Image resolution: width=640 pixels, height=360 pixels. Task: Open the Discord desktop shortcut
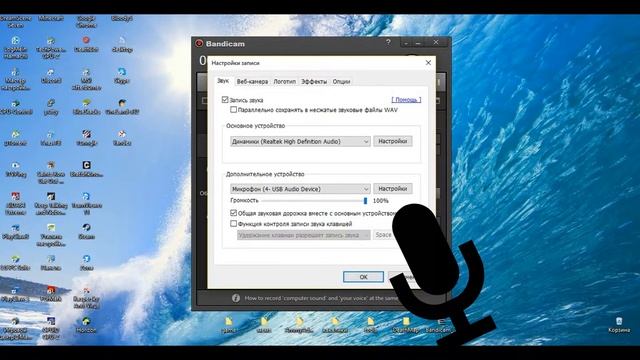point(51,76)
